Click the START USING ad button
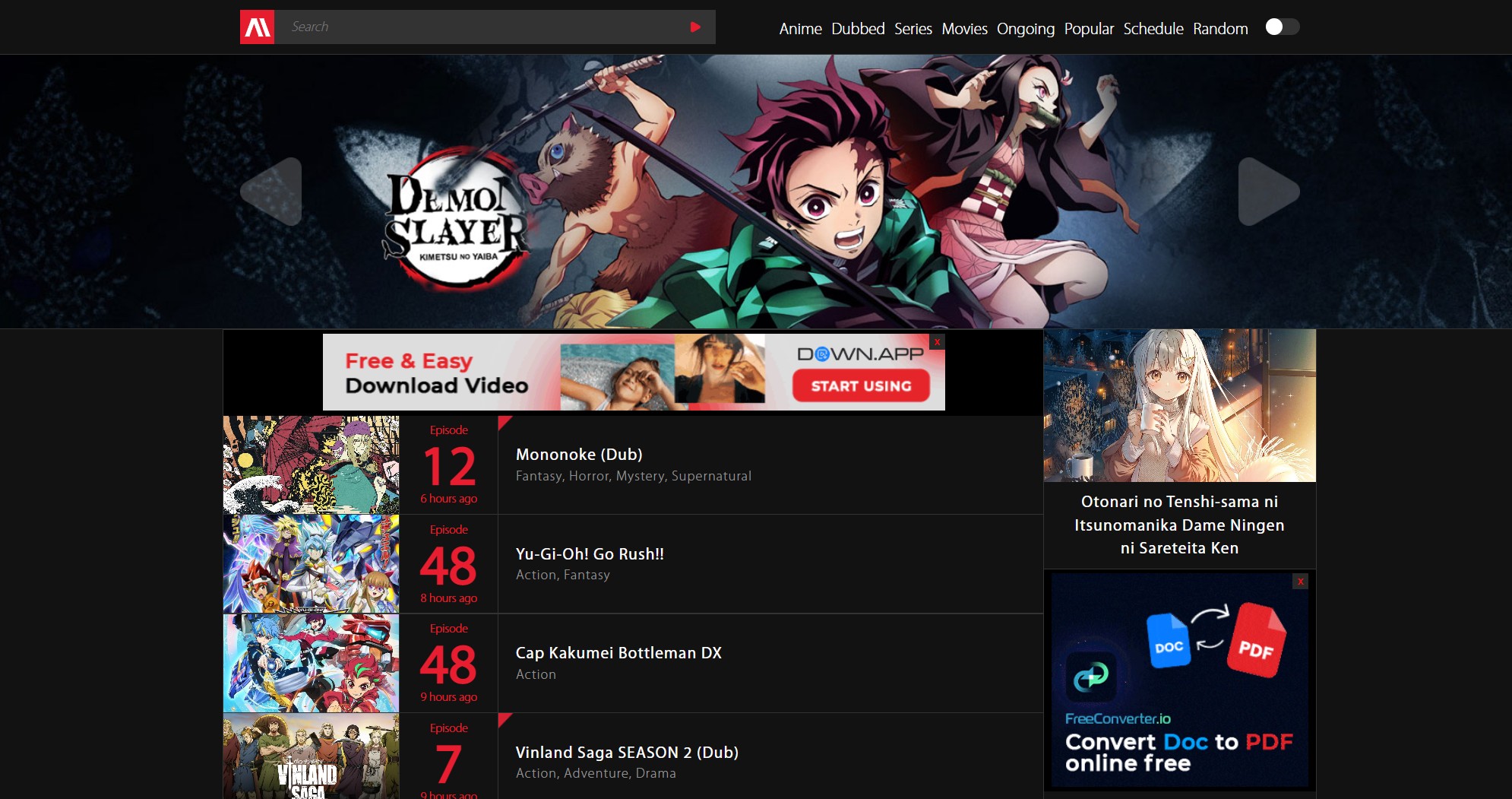This screenshot has height=799, width=1512. pos(861,386)
